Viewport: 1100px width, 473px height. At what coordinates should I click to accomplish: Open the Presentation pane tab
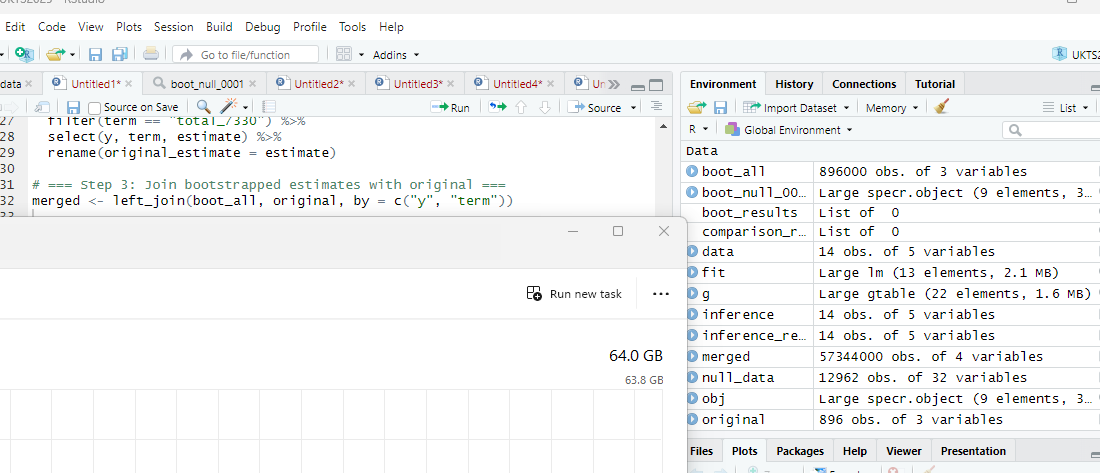pyautogui.click(x=973, y=451)
